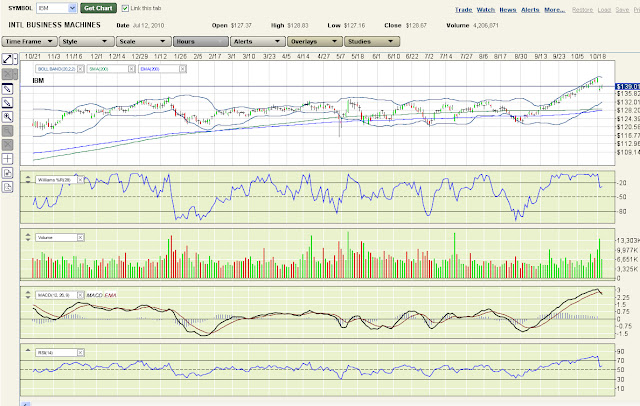Click the Load link
This screenshot has height=406, width=640.
[604, 10]
